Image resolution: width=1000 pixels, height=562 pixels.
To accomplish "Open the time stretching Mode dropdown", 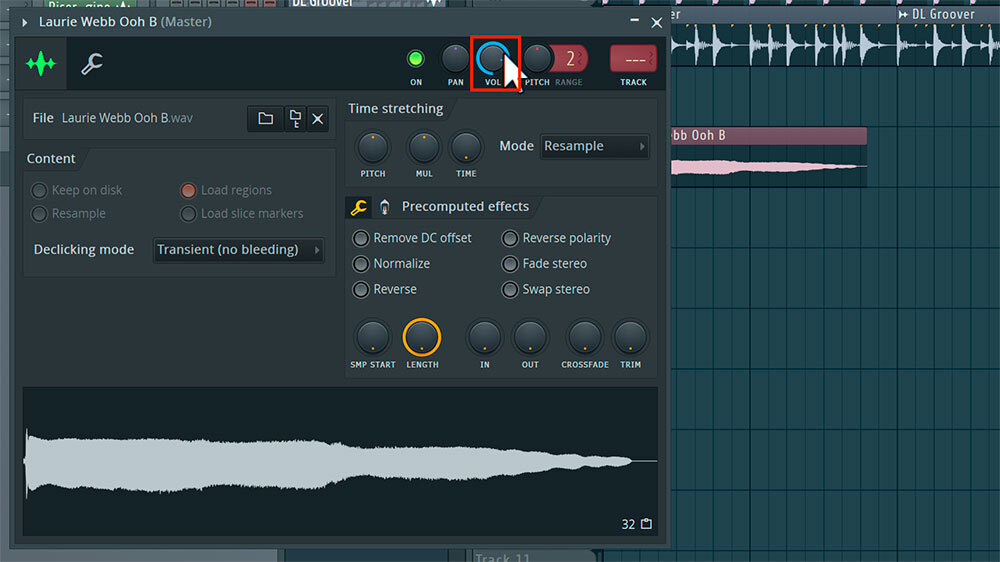I will click(594, 146).
